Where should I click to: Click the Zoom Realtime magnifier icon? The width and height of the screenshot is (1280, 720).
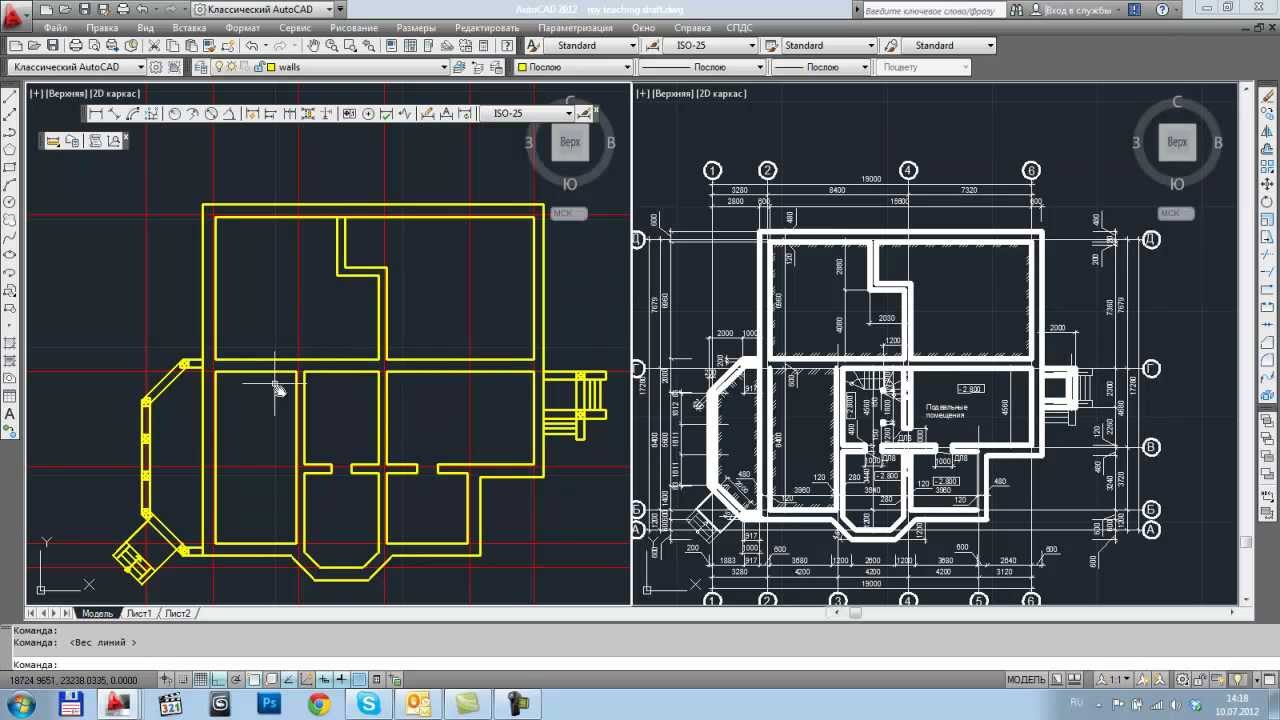click(x=331, y=45)
